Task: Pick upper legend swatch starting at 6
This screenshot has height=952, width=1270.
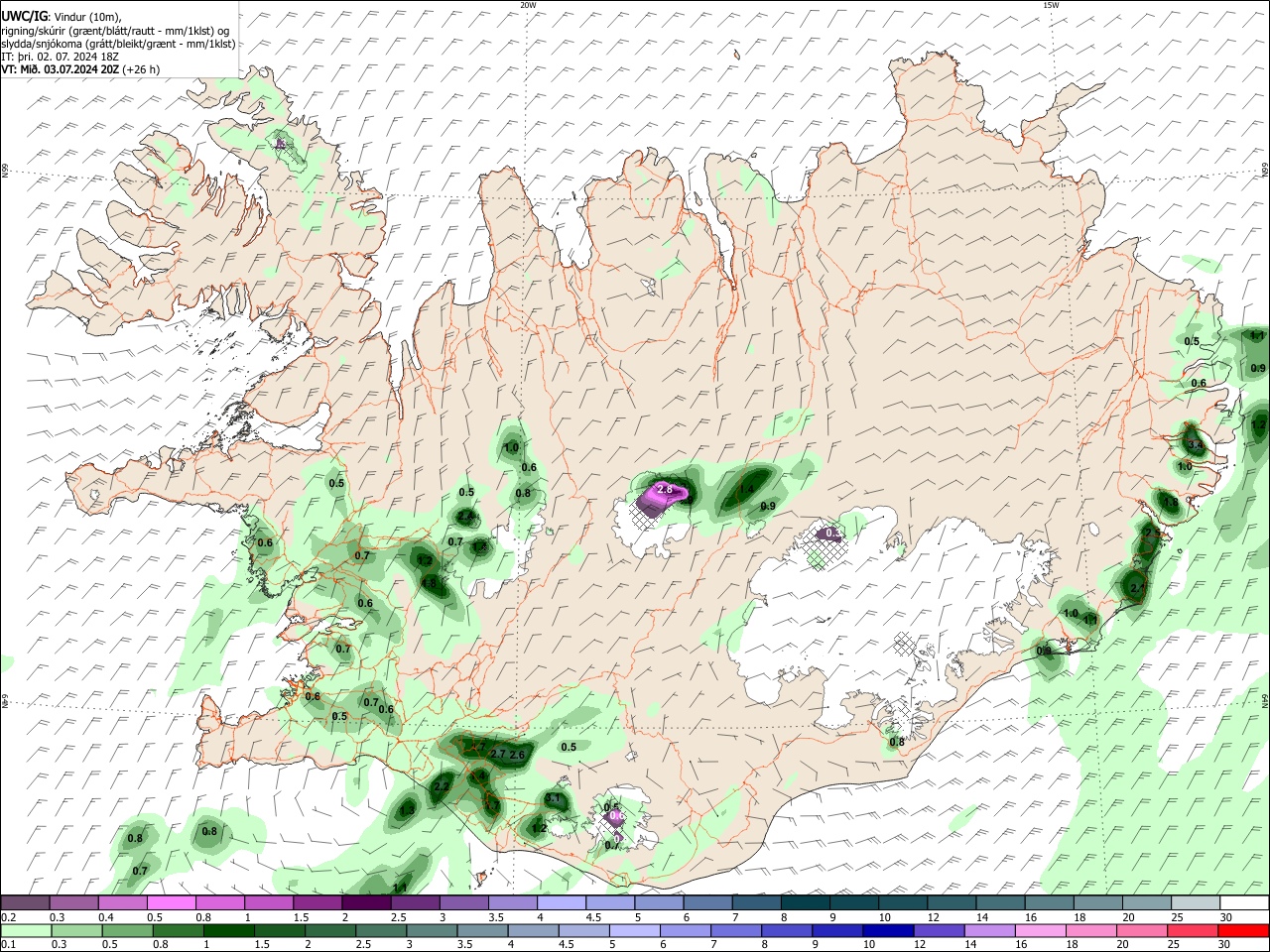Action: (x=706, y=903)
